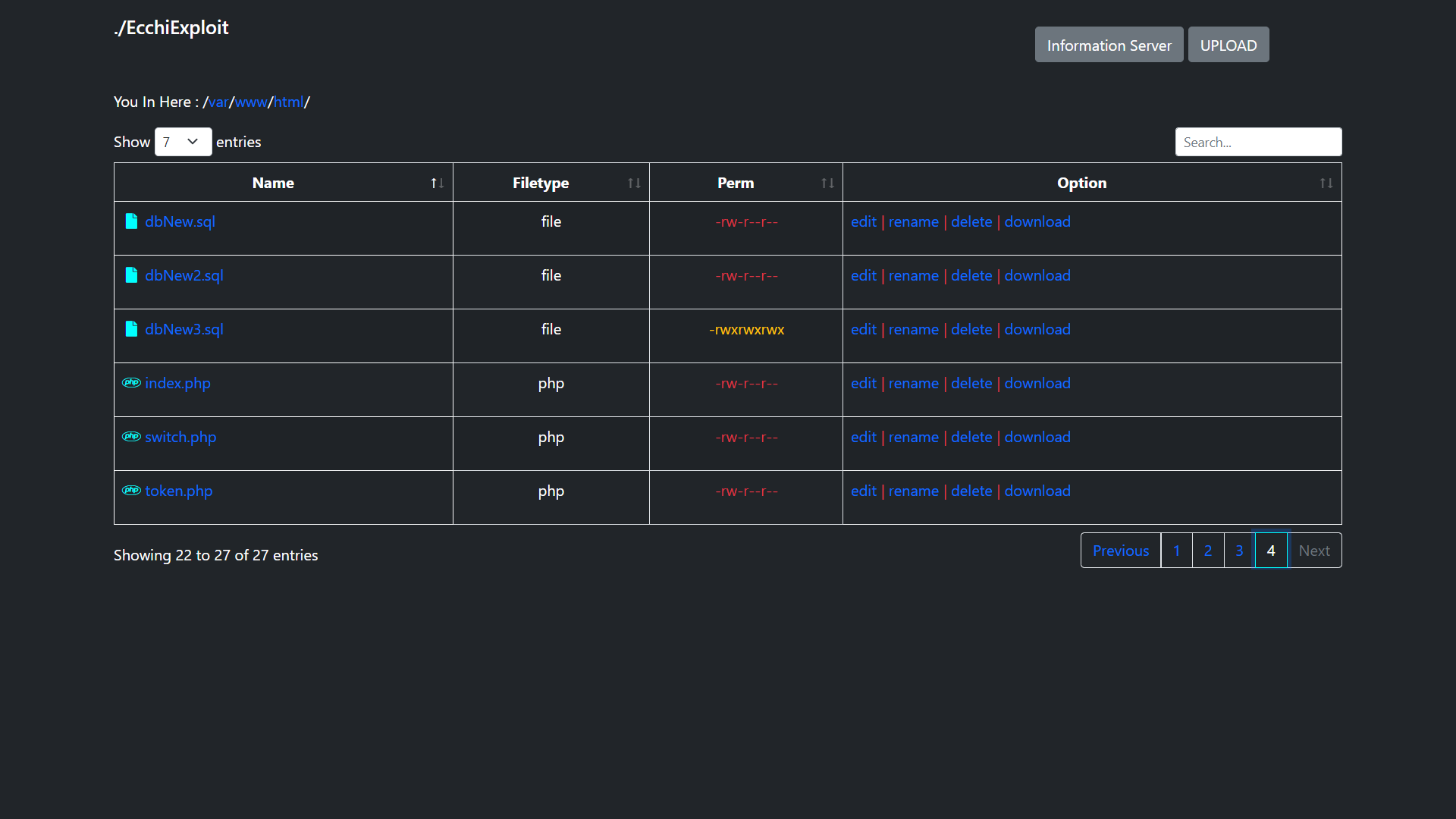Open the token.php file
This screenshot has width=1456, height=819.
178,491
